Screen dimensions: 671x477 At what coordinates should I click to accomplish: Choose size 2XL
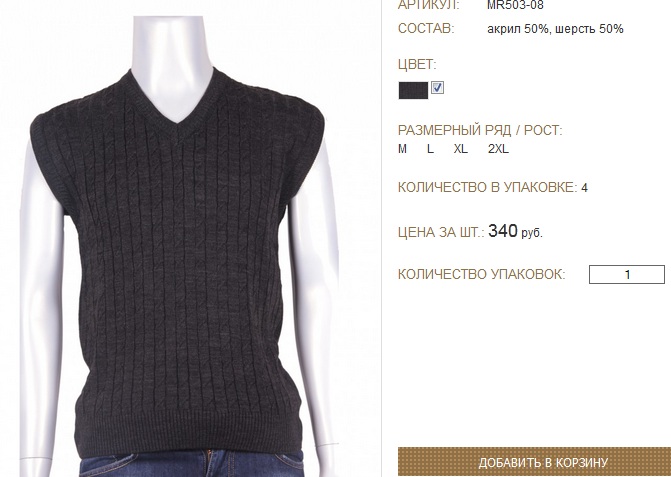click(498, 149)
